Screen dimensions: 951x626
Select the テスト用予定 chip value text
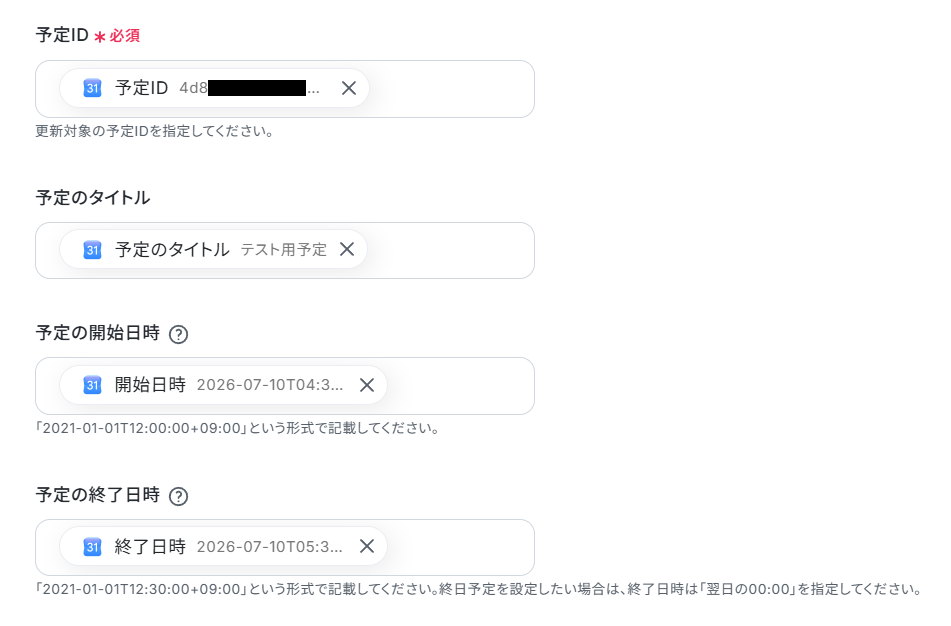tap(284, 250)
